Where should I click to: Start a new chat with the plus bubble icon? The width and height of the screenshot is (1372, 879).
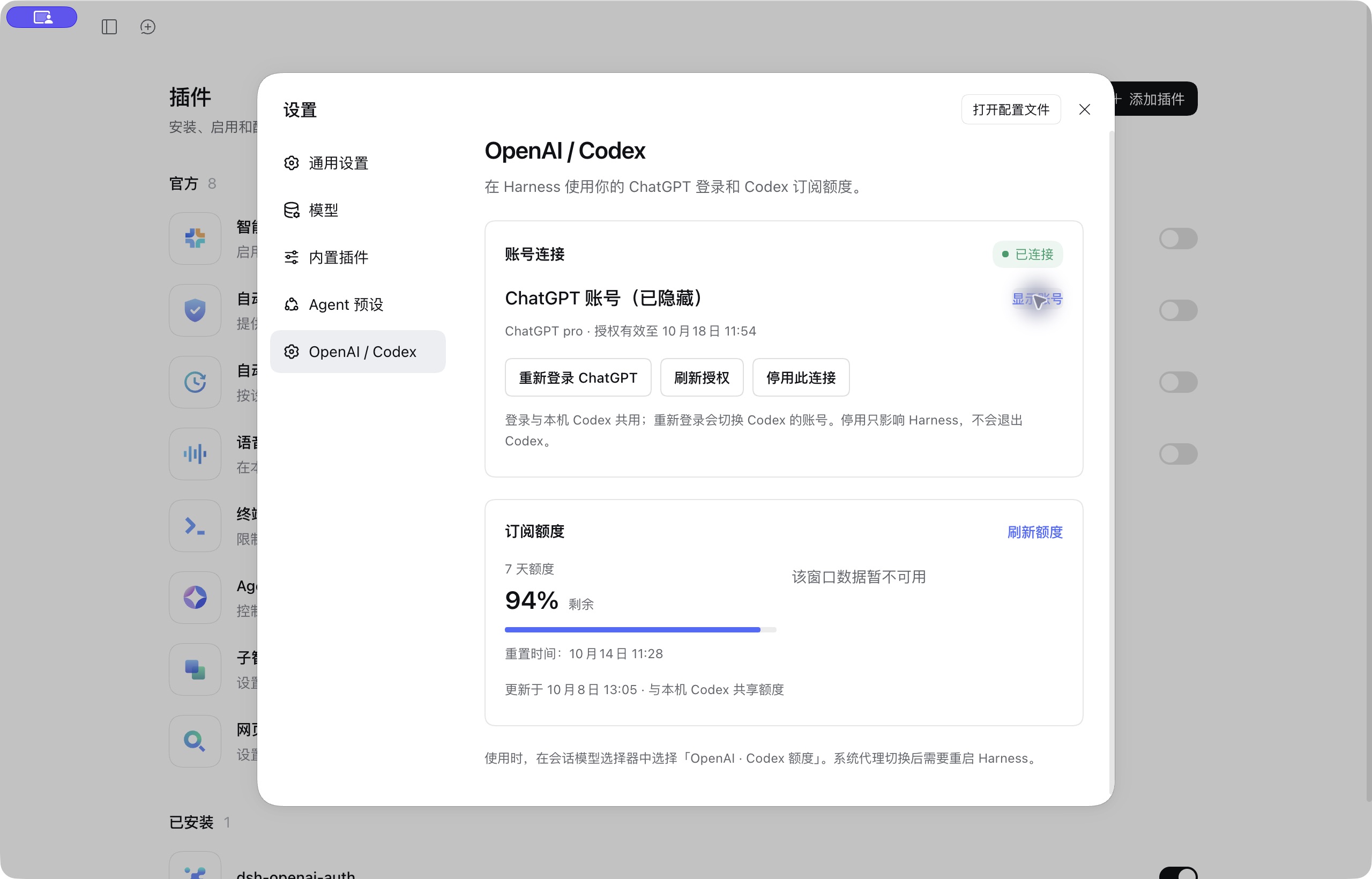tap(148, 27)
